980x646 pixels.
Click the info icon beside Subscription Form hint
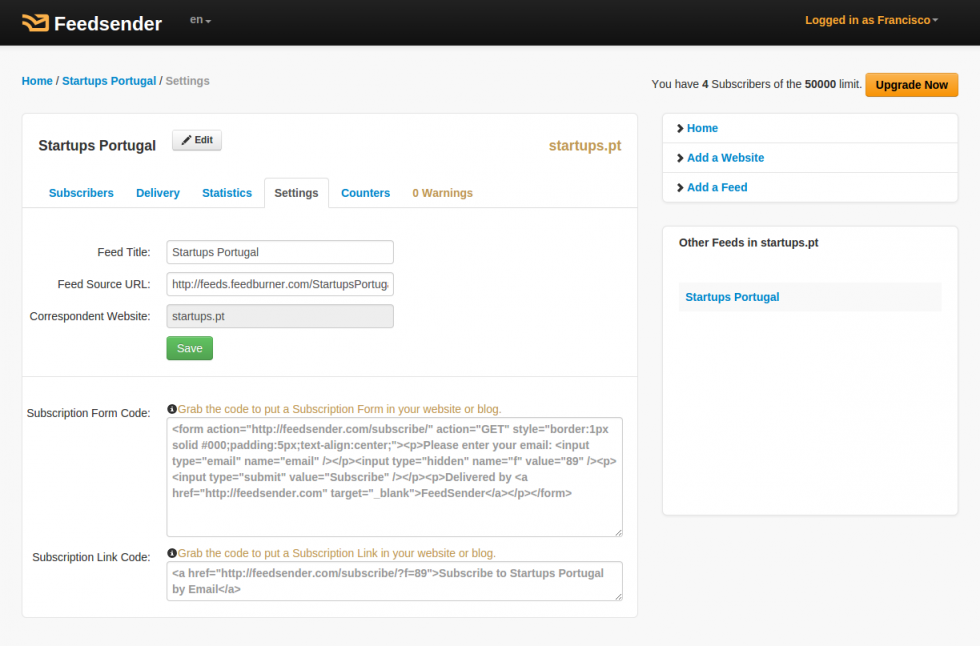(x=172, y=409)
